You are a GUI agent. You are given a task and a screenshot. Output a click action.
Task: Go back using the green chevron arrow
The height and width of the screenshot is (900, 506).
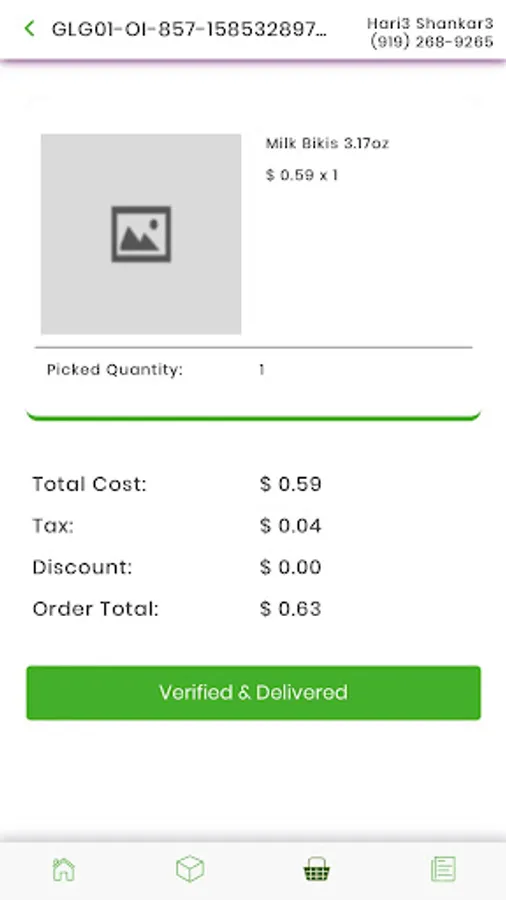(30, 28)
